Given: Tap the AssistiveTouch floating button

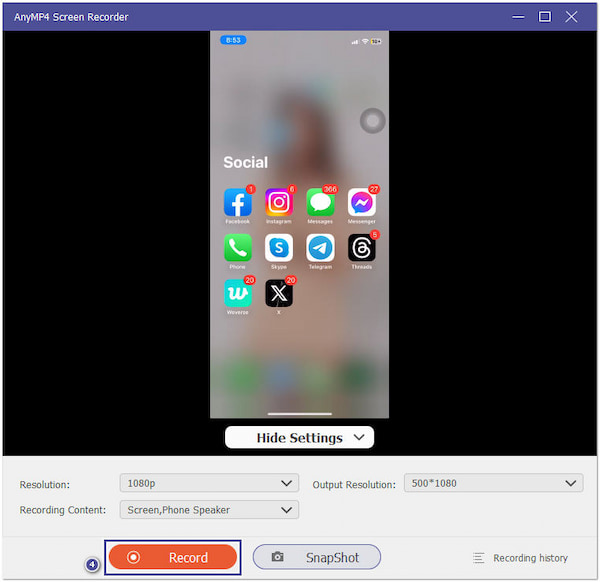Looking at the screenshot, I should (x=372, y=121).
